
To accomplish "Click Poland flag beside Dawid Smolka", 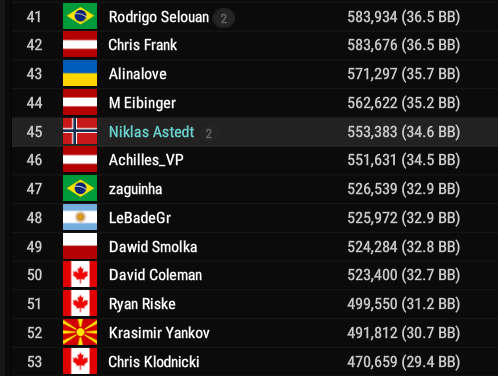I will coord(80,246).
